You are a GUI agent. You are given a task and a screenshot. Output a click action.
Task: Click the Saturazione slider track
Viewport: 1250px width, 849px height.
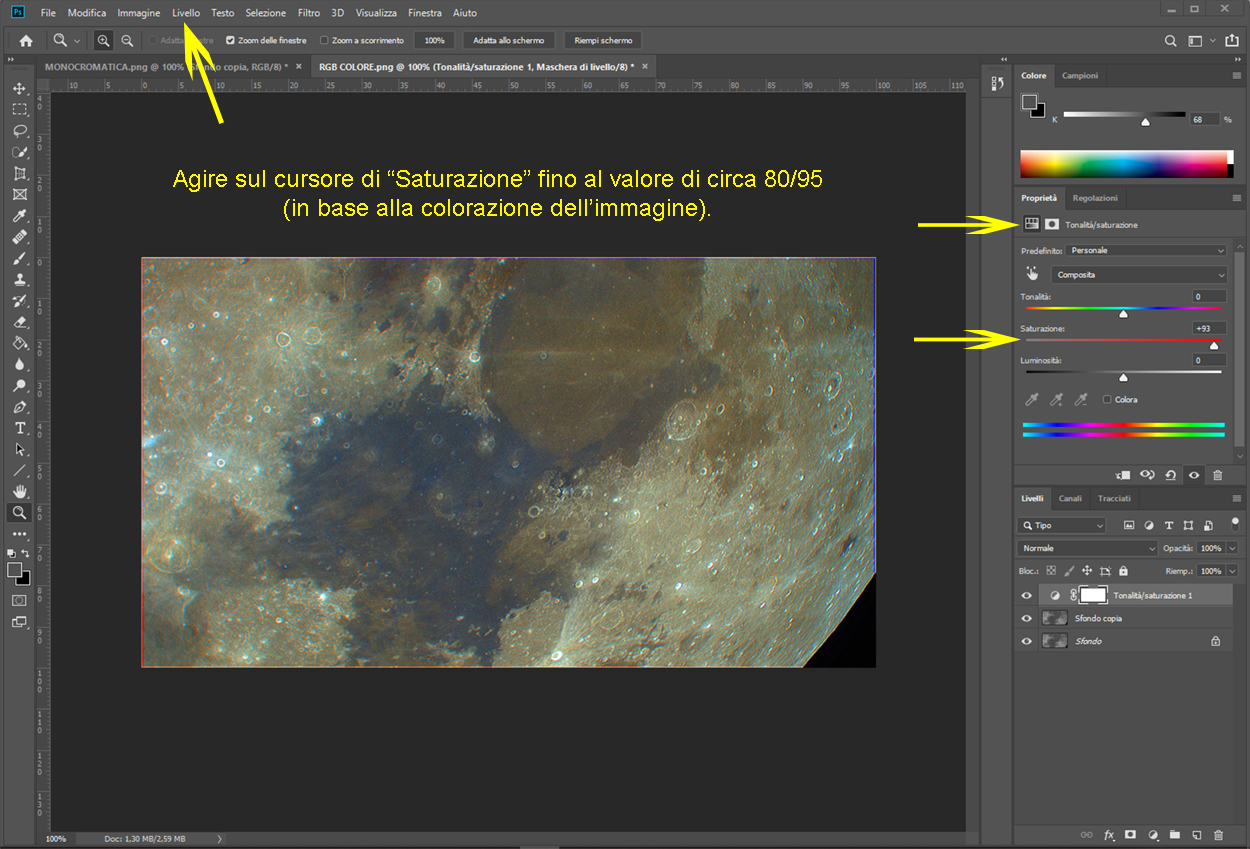click(1122, 340)
